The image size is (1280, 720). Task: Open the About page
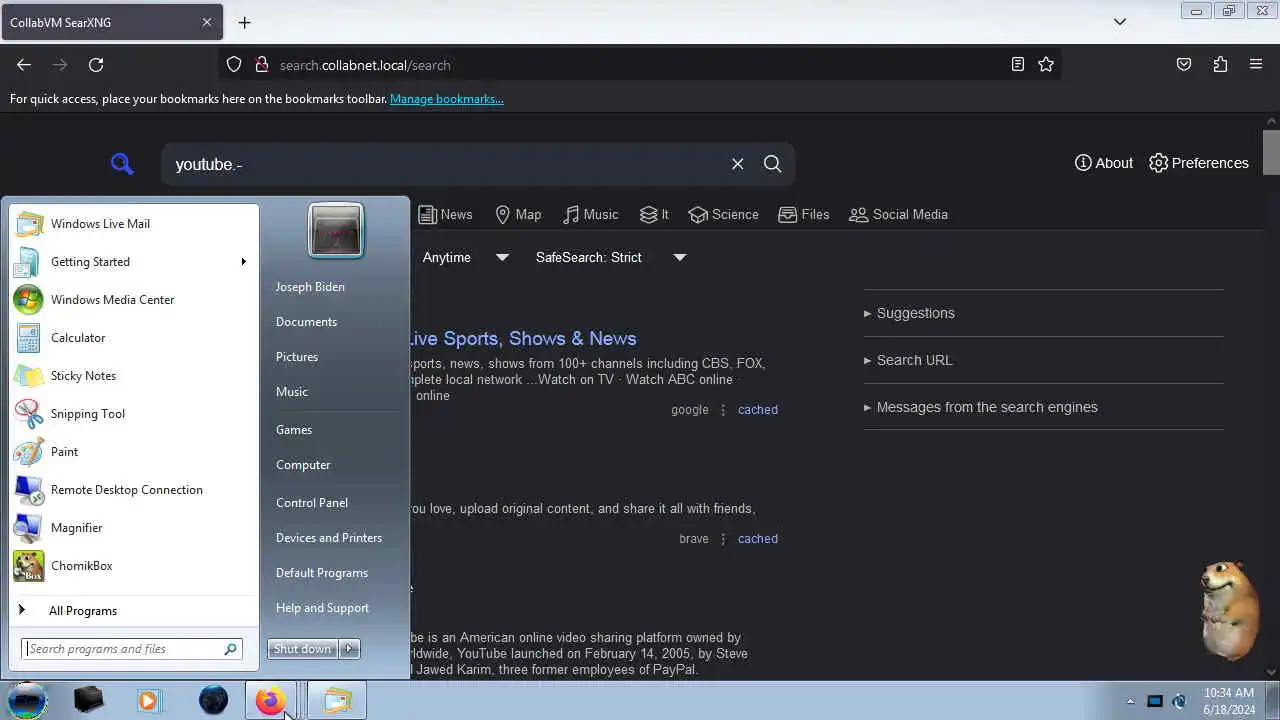tap(1103, 163)
